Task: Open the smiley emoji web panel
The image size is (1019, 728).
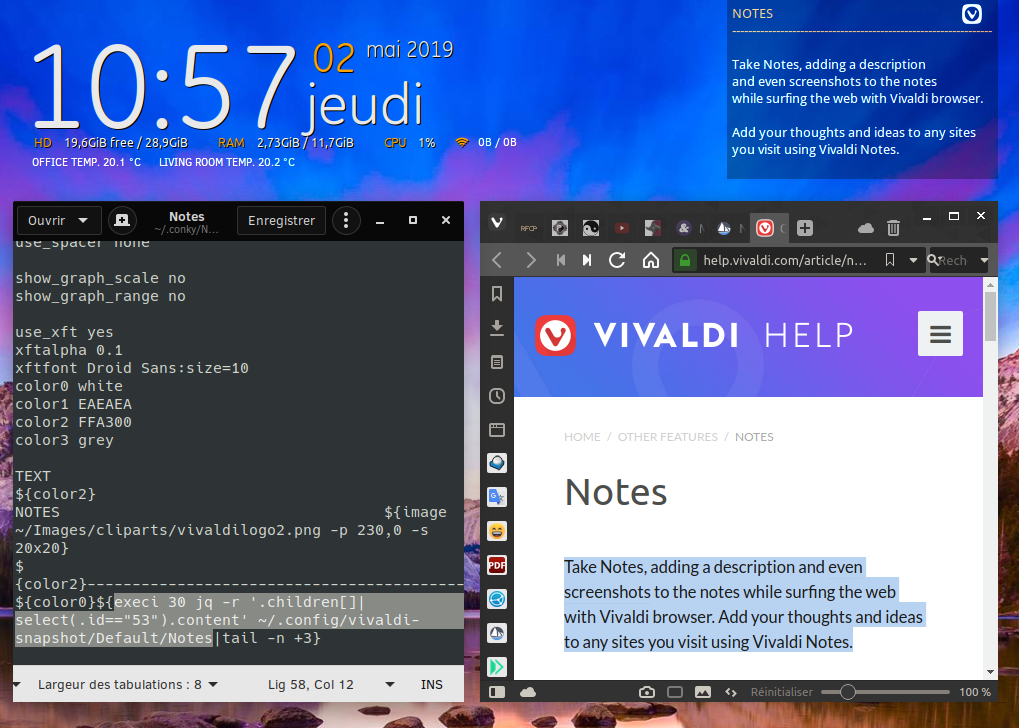Action: coord(497,531)
